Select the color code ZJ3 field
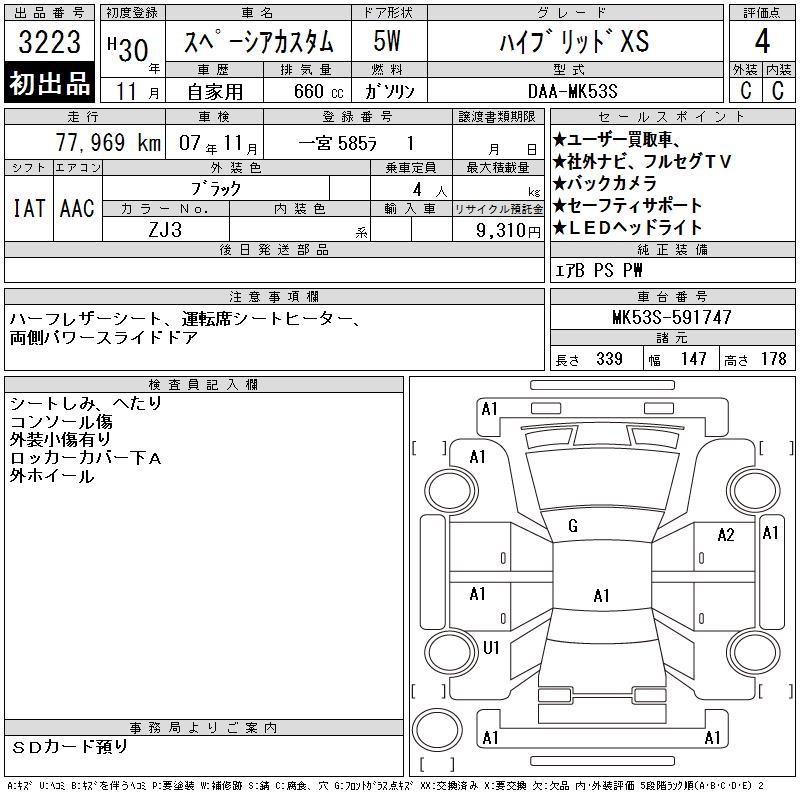The image size is (800, 800). click(166, 231)
